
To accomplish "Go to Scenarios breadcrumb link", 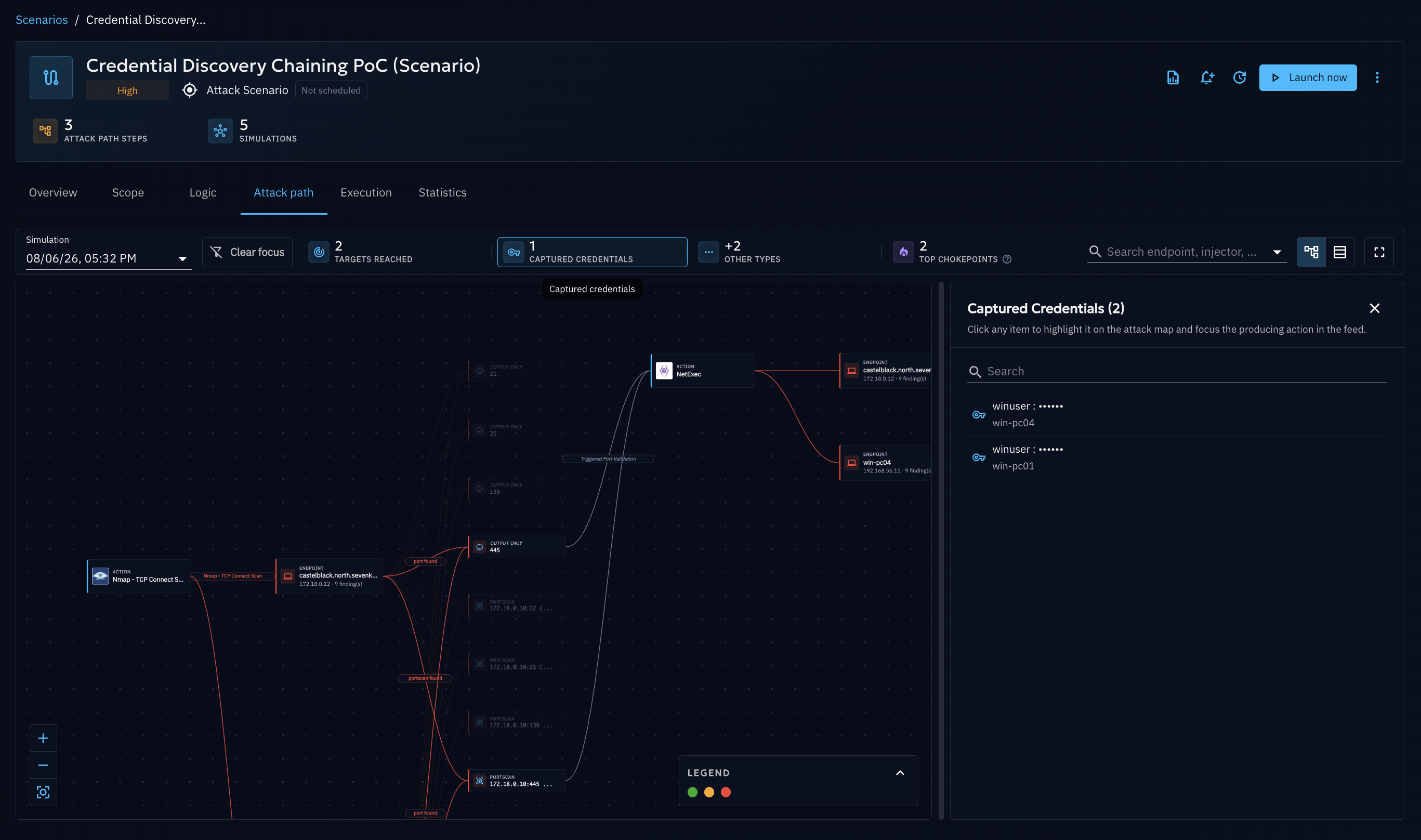I will [41, 20].
